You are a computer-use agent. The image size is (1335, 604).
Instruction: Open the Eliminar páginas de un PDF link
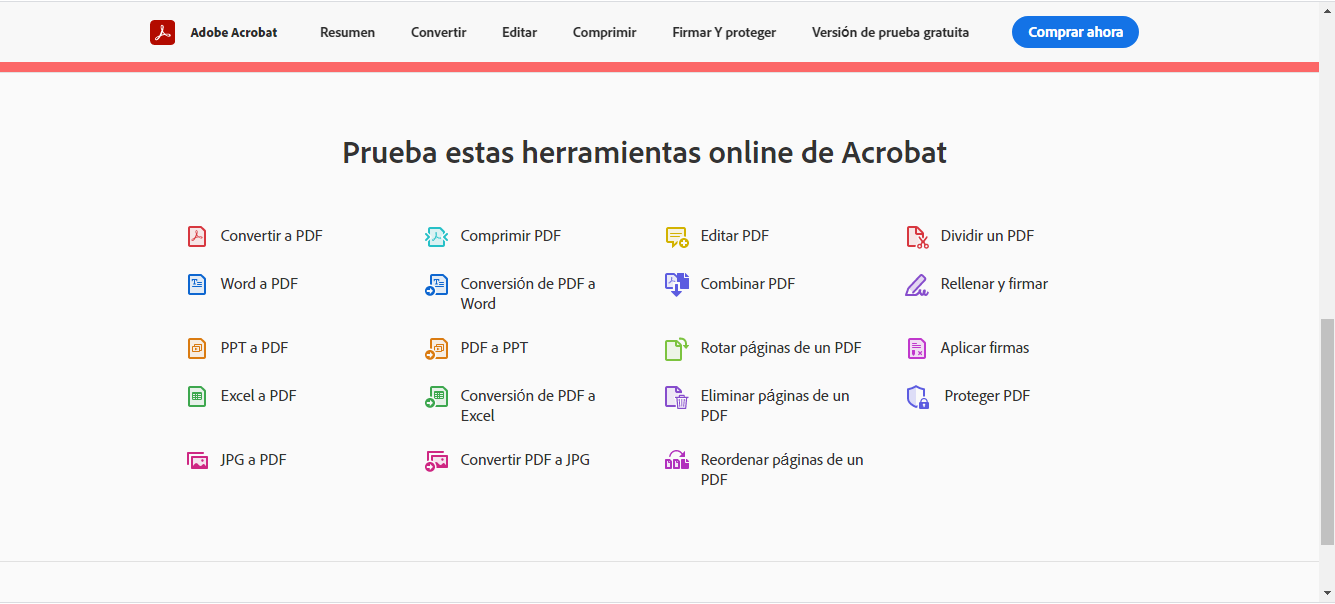pyautogui.click(x=775, y=406)
